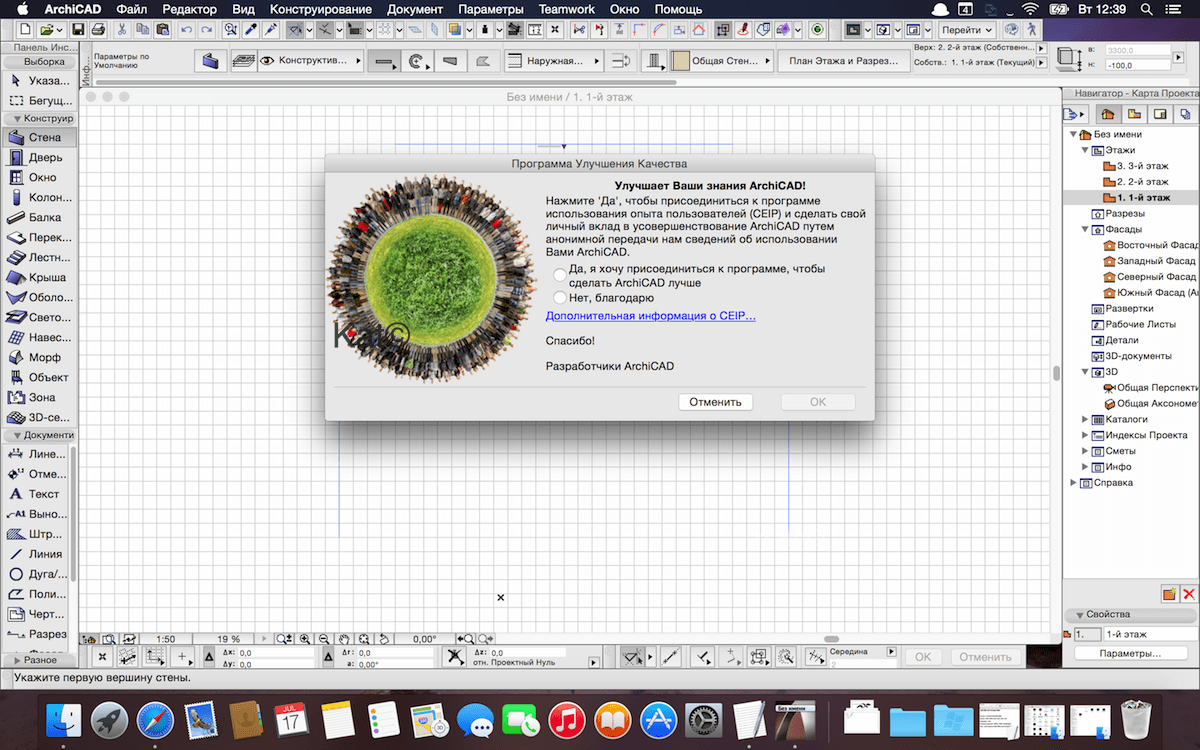
Task: Select the Объект tool
Action: click(x=38, y=377)
